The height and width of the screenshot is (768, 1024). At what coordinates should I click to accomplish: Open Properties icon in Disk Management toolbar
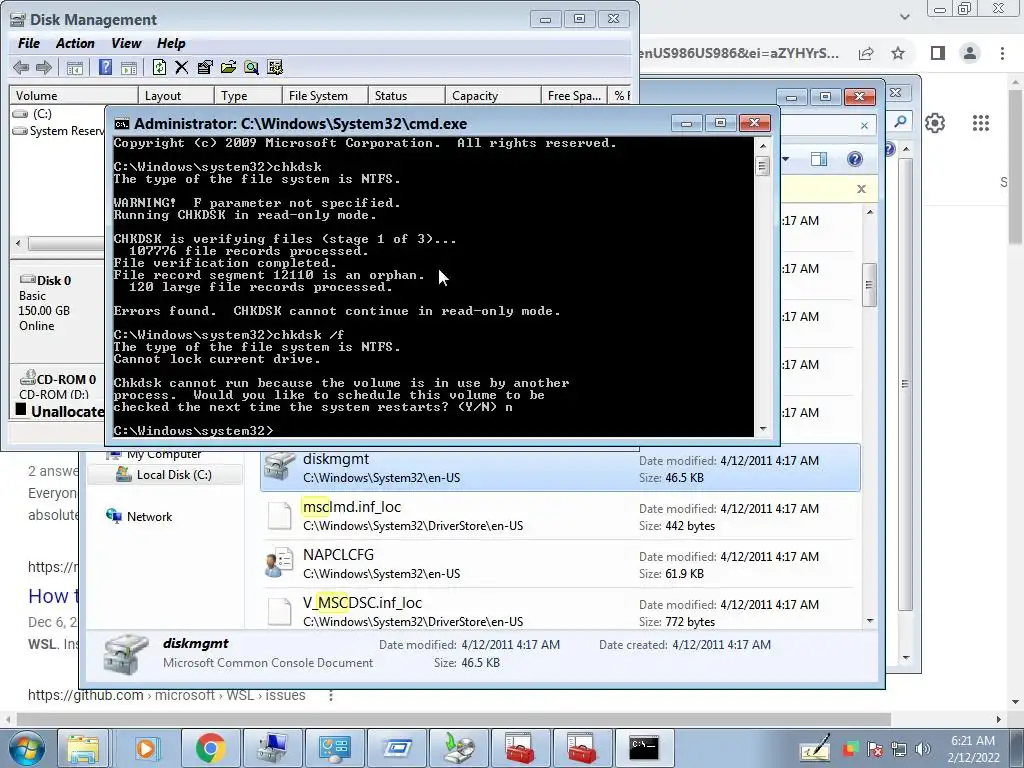[x=205, y=67]
